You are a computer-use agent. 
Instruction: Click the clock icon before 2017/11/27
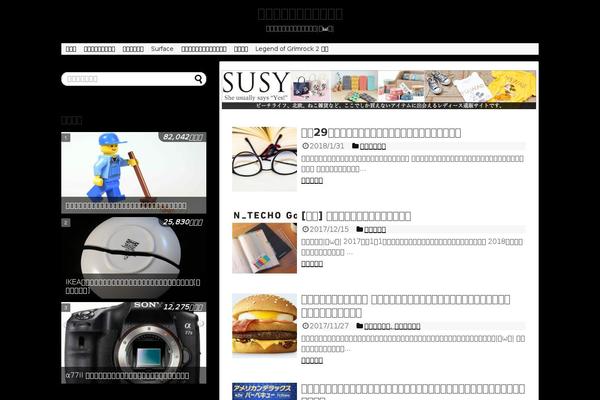point(305,326)
